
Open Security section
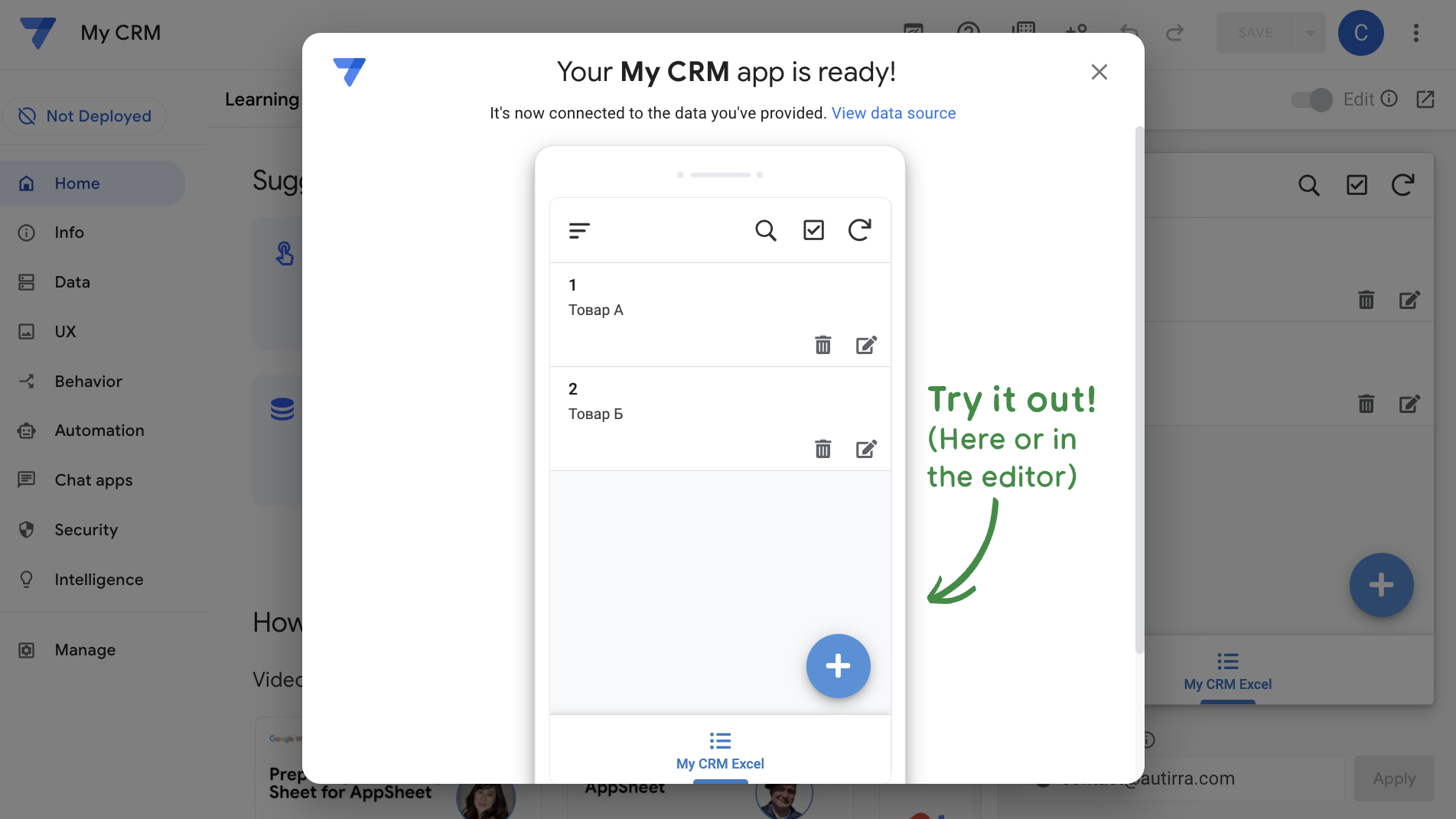pos(93,530)
